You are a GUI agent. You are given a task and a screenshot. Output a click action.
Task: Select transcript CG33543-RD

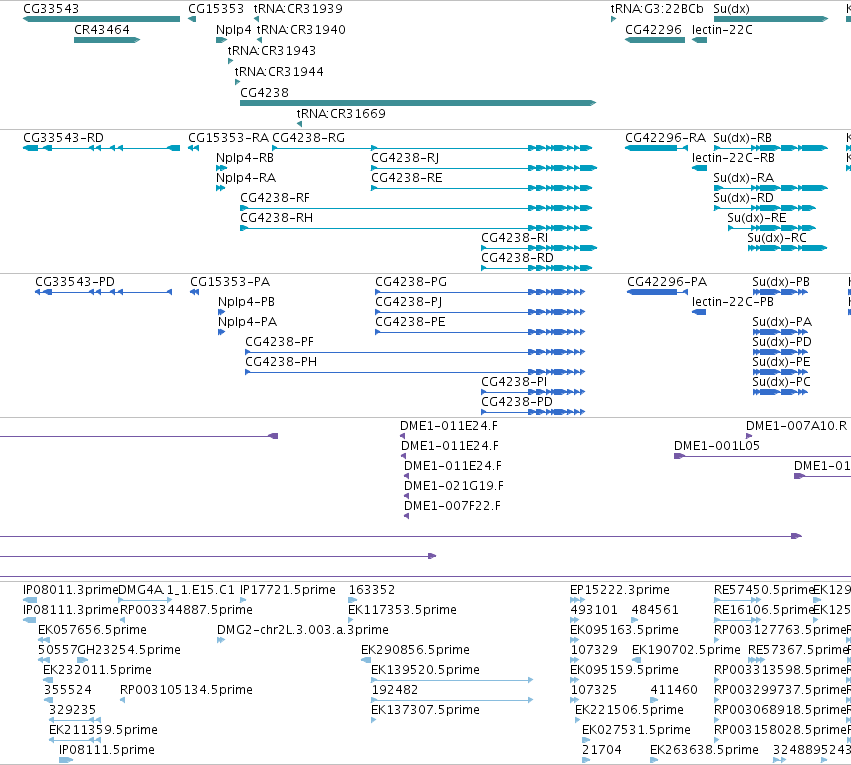[x=63, y=138]
